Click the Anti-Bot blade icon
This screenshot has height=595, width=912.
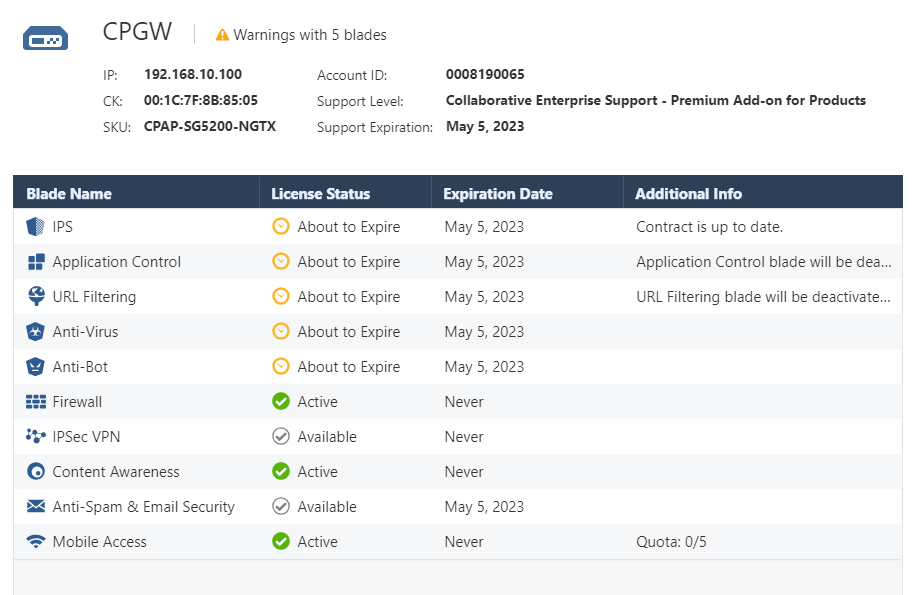36,367
